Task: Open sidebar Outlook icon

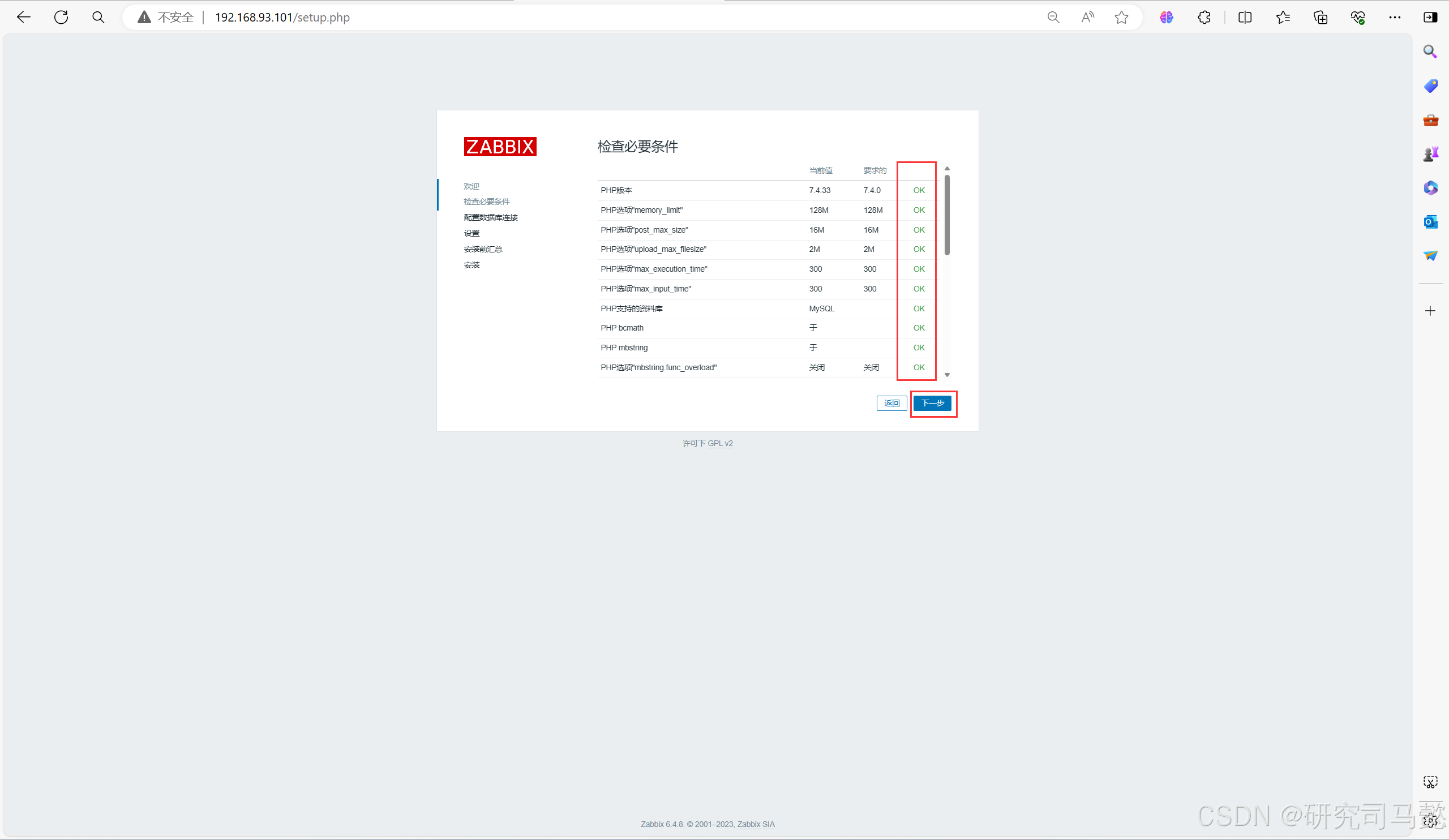Action: coord(1430,222)
